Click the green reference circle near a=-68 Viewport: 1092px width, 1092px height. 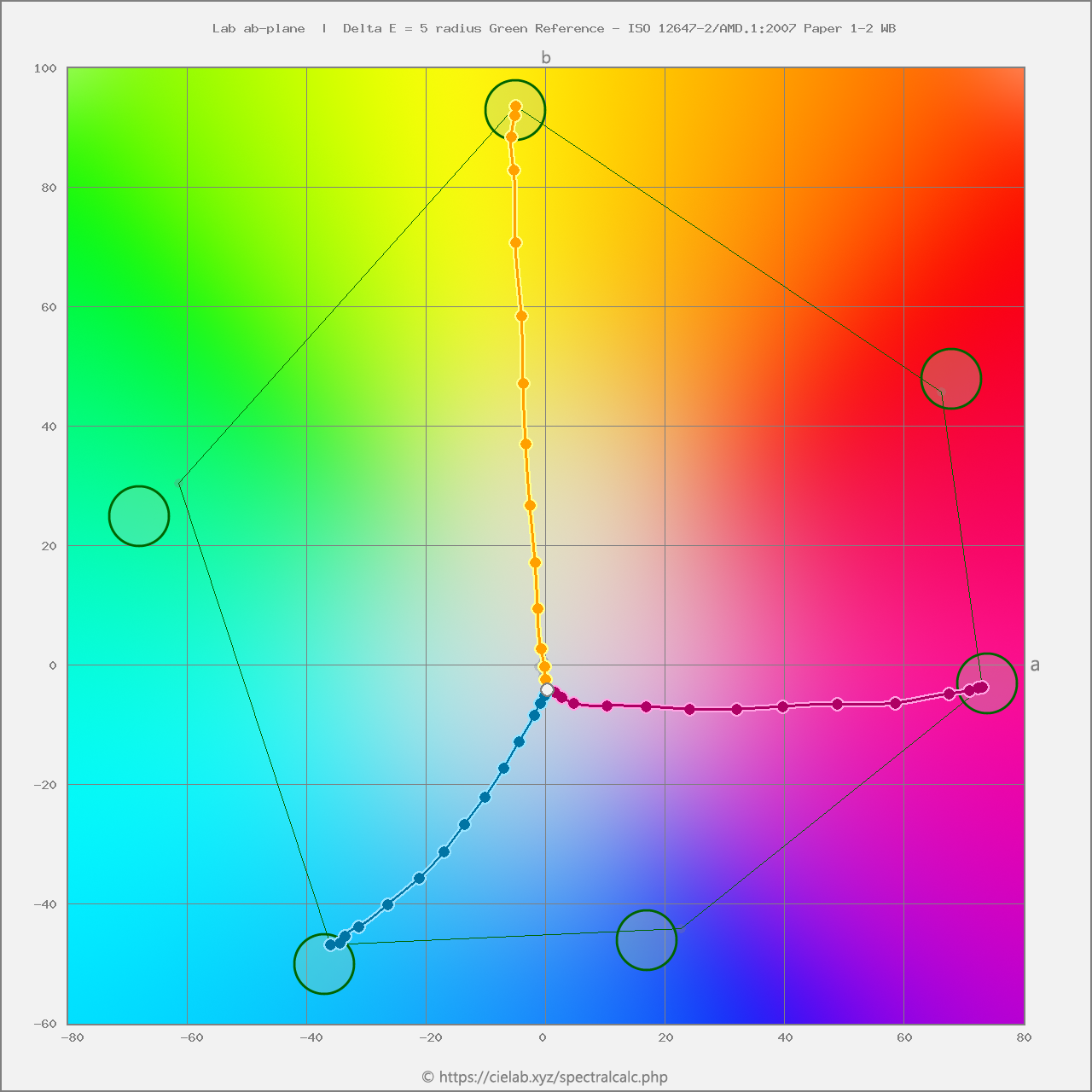tap(139, 516)
